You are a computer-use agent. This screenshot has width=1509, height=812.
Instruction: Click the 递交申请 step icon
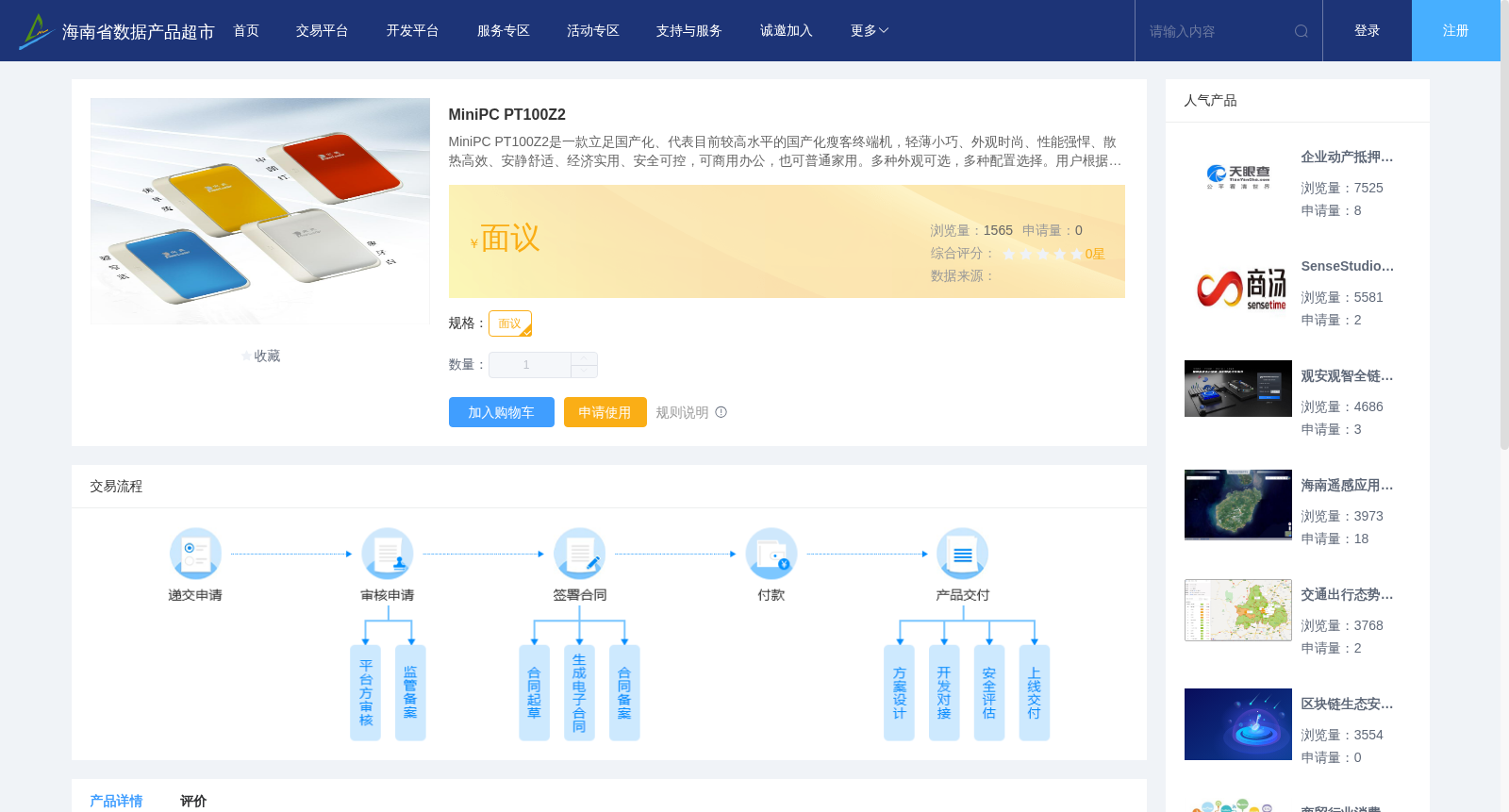tap(195, 554)
